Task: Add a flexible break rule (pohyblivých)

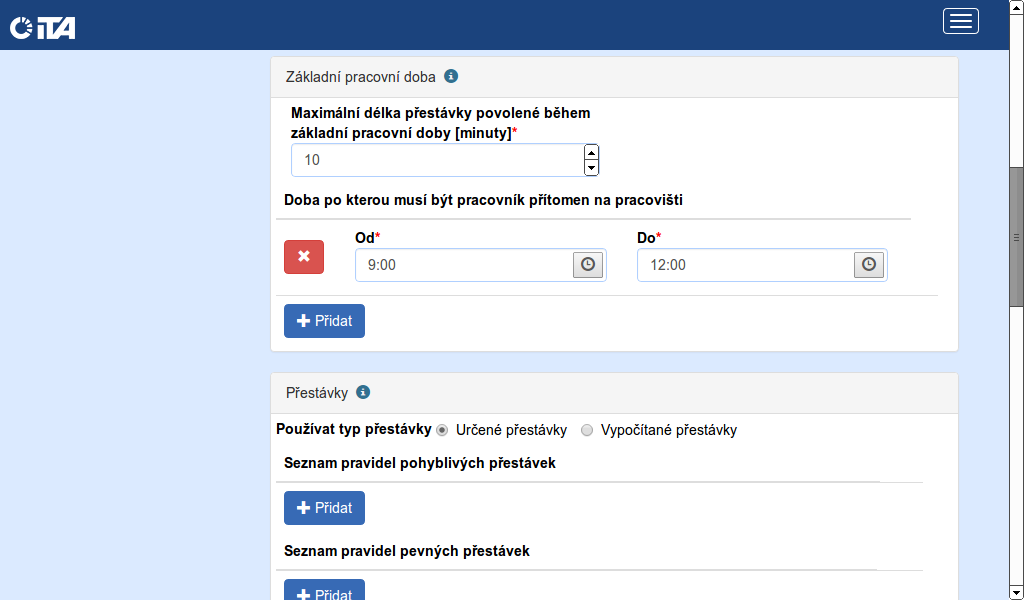Action: [x=324, y=508]
